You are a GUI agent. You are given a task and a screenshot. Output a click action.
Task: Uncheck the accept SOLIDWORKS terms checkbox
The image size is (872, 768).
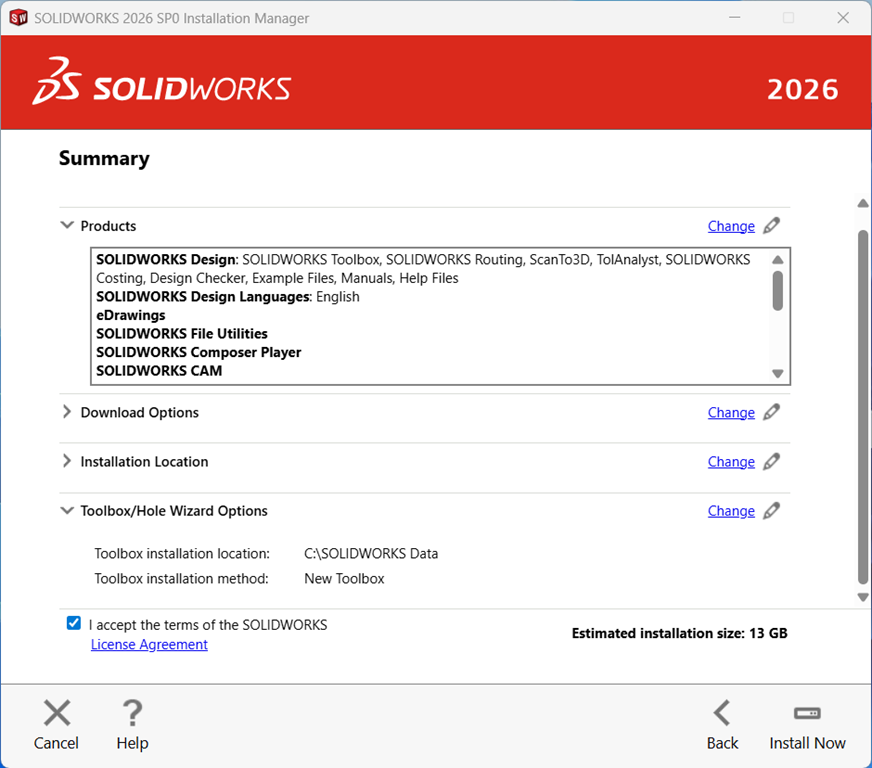[x=74, y=623]
